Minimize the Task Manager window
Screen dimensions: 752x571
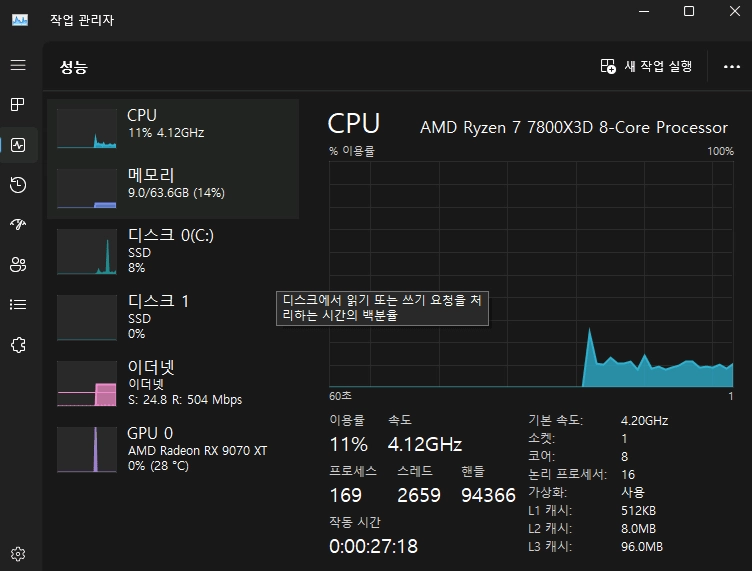pyautogui.click(x=644, y=12)
